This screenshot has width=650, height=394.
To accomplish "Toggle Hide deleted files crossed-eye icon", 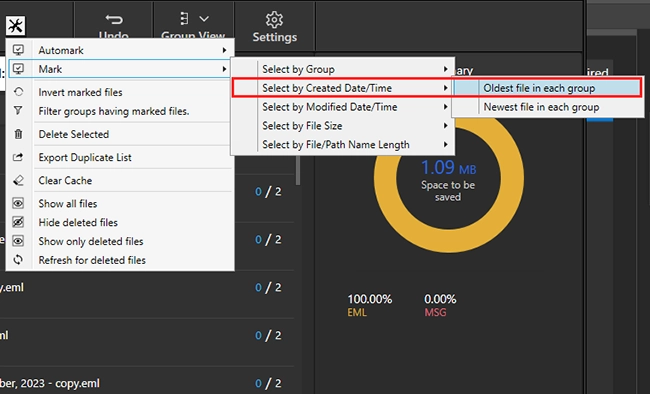I will (x=18, y=222).
